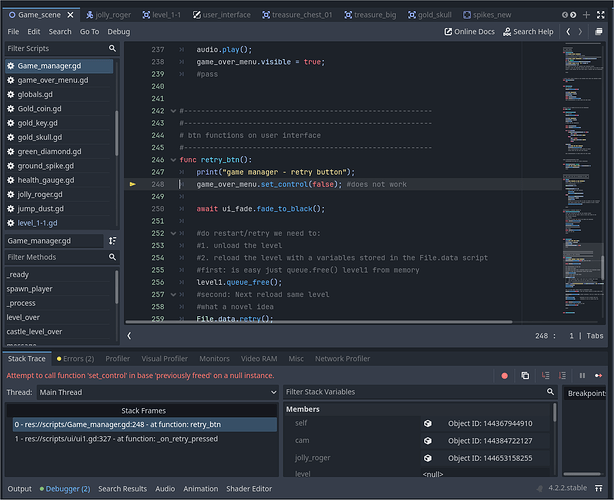
Task: Make script editor floating icon
Action: (599, 32)
